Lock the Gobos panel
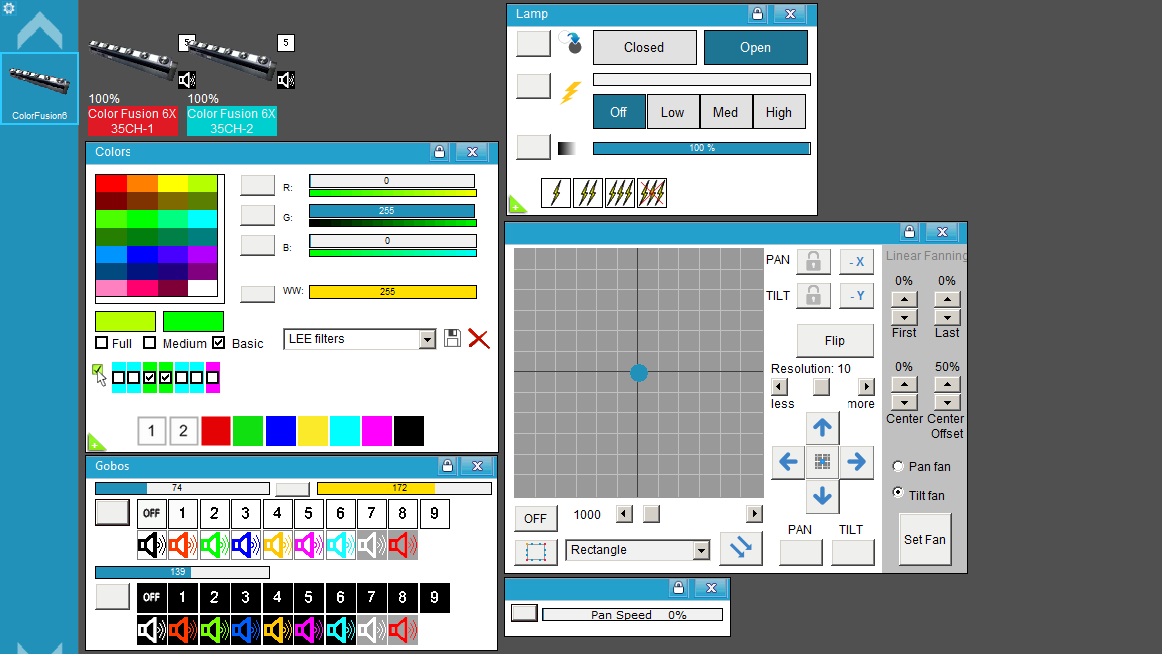Screen dimensions: 1162x654 coord(447,466)
